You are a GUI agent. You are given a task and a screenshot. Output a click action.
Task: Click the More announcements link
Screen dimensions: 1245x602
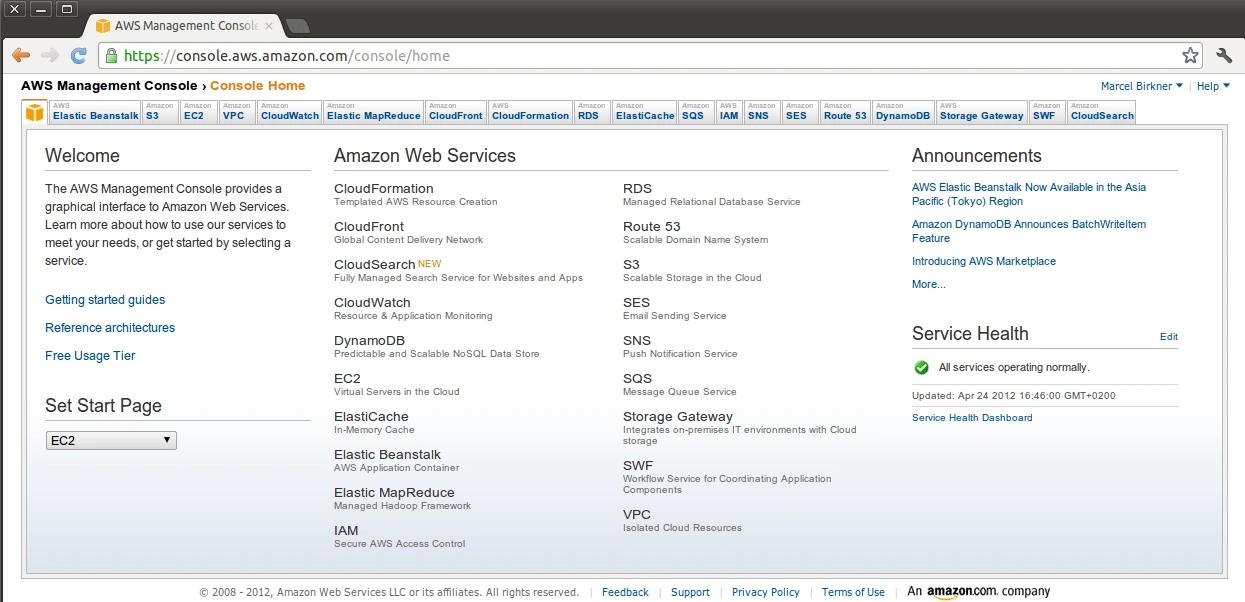point(929,284)
